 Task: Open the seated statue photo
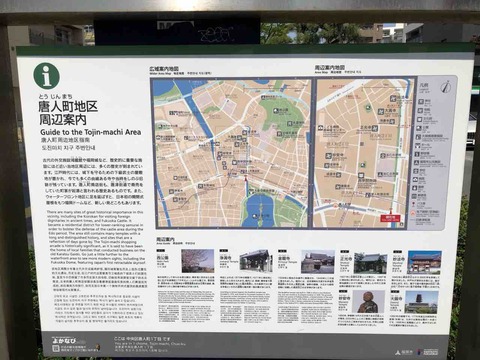pos(368,302)
